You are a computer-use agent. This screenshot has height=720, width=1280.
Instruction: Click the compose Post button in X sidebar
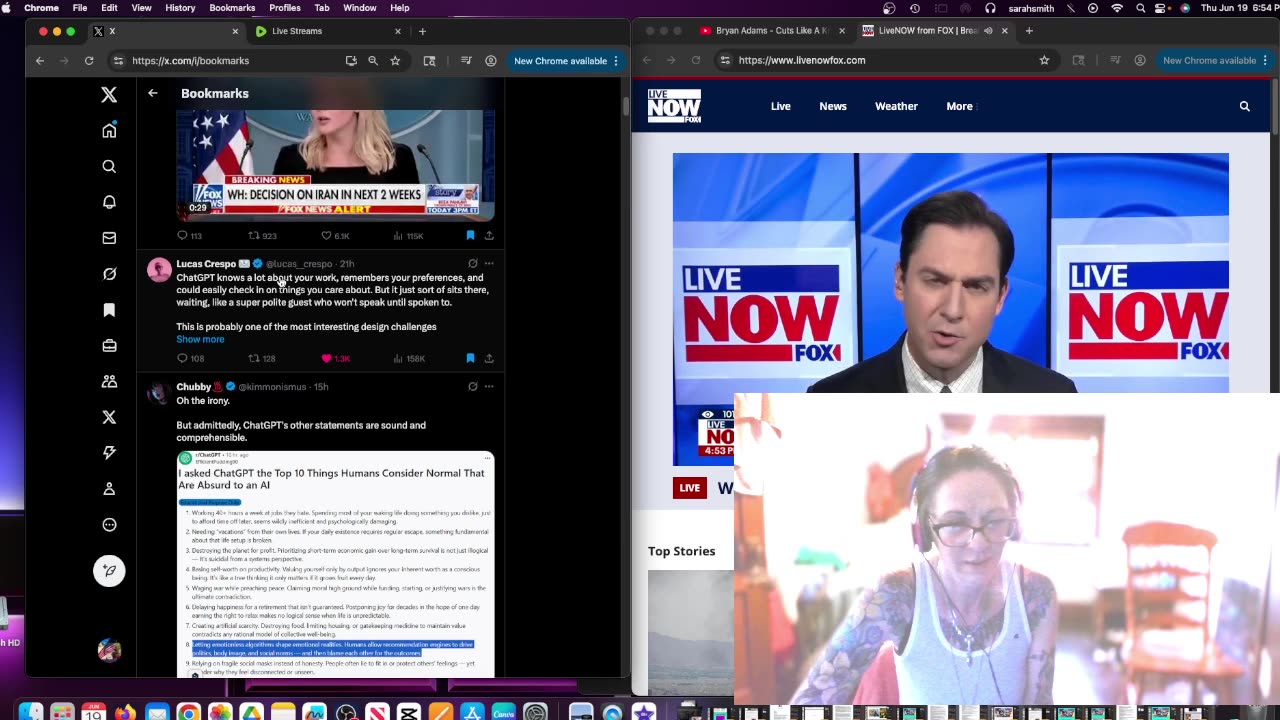109,570
